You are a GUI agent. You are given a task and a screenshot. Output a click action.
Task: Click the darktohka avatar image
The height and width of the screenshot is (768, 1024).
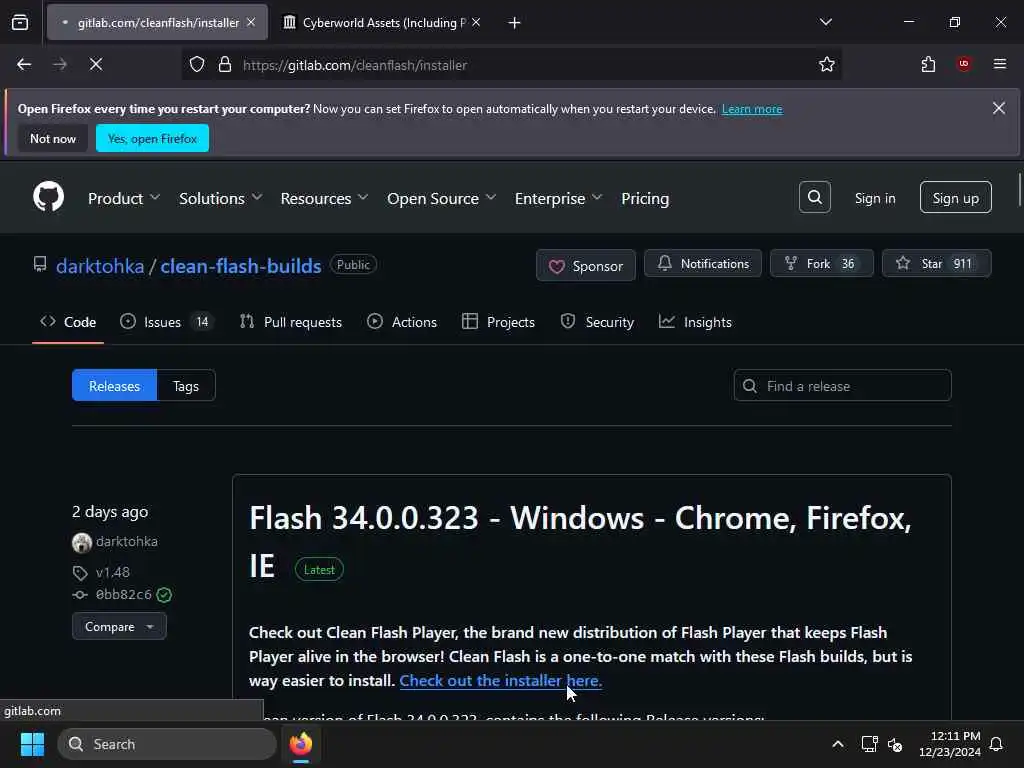tap(82, 542)
